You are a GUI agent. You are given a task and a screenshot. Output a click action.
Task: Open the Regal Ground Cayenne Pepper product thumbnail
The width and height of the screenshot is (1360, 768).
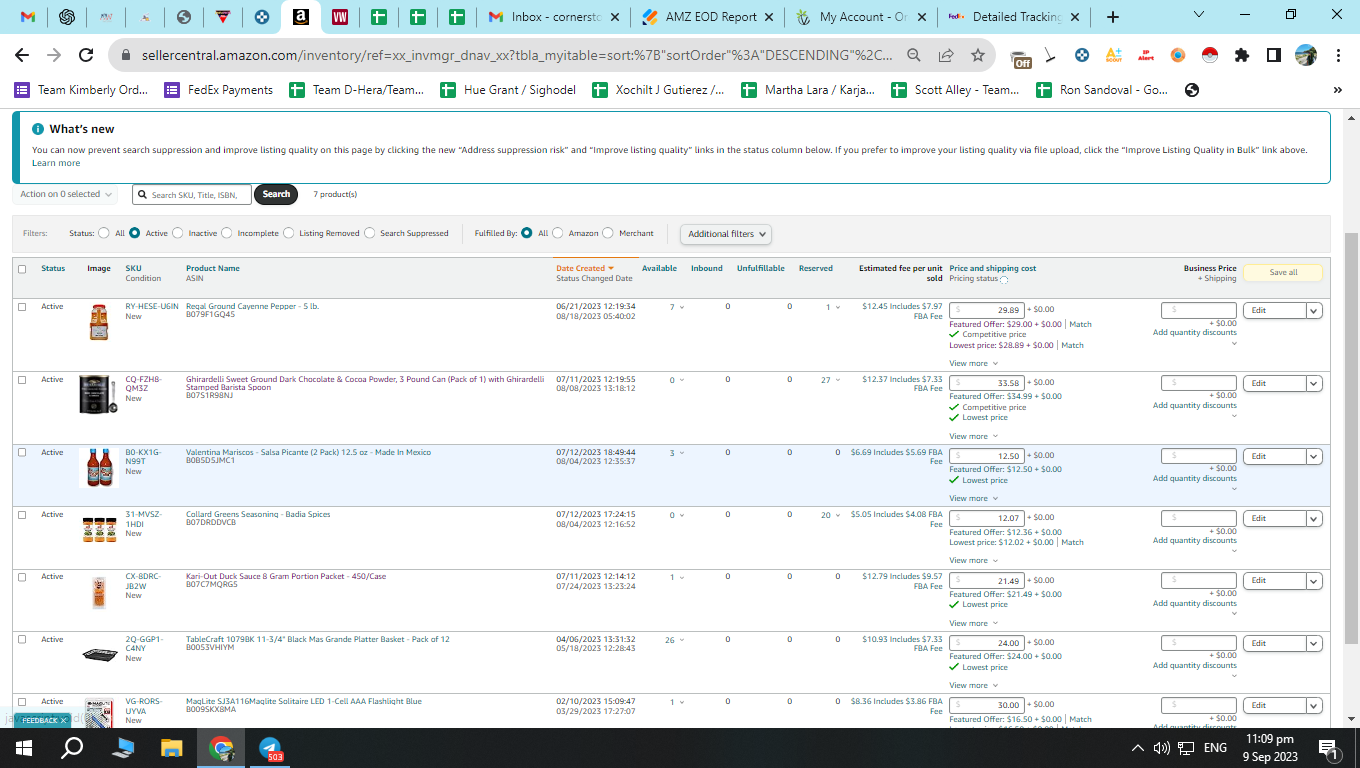pyautogui.click(x=98, y=322)
